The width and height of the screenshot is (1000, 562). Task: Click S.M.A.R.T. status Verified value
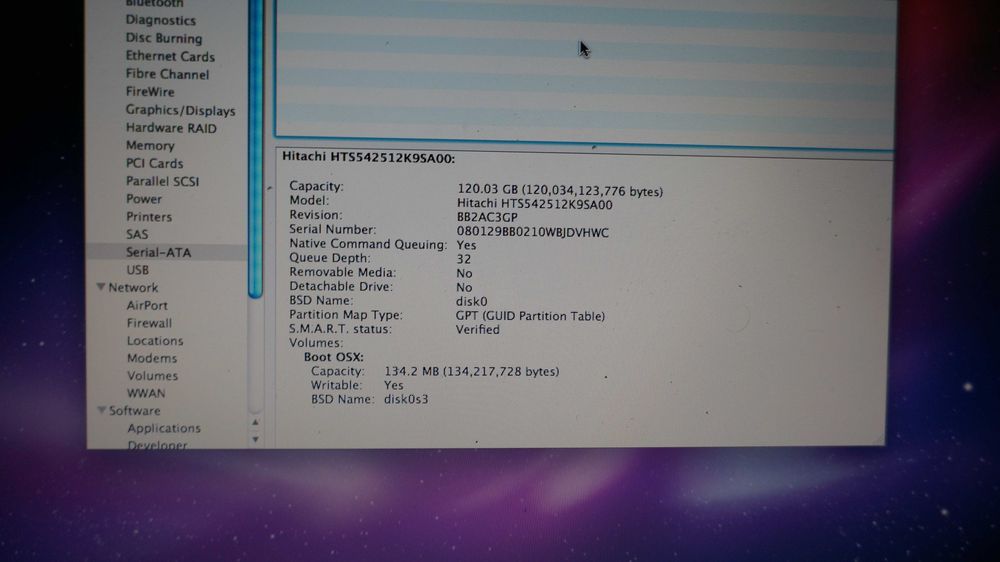pyautogui.click(x=478, y=330)
